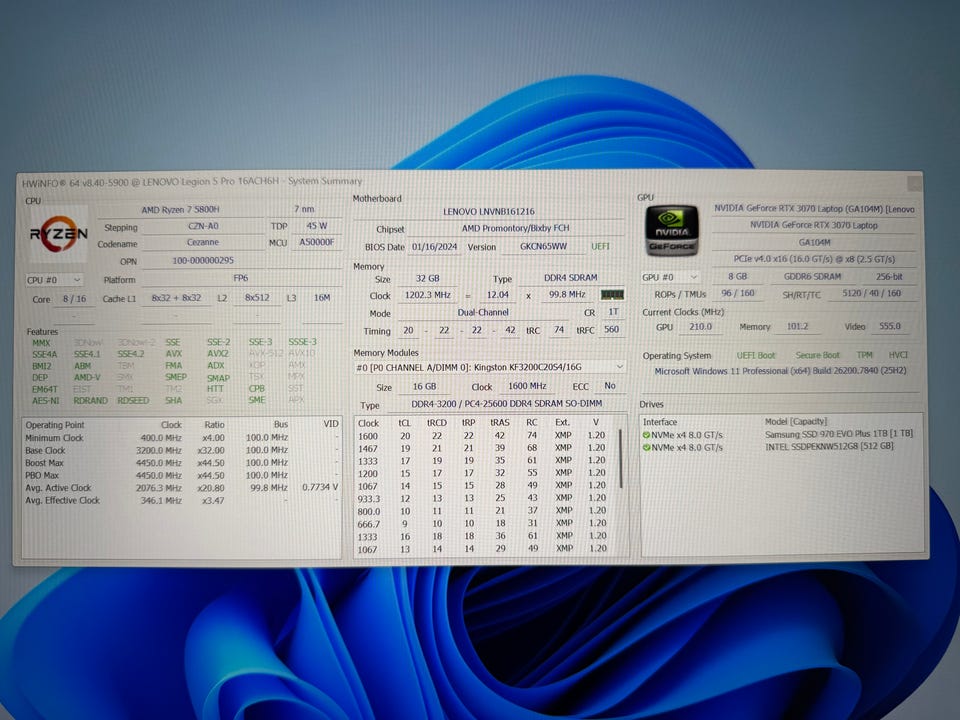This screenshot has width=960, height=720.
Task: Click the PCIe v4.0 x16 link field
Action: [814, 259]
